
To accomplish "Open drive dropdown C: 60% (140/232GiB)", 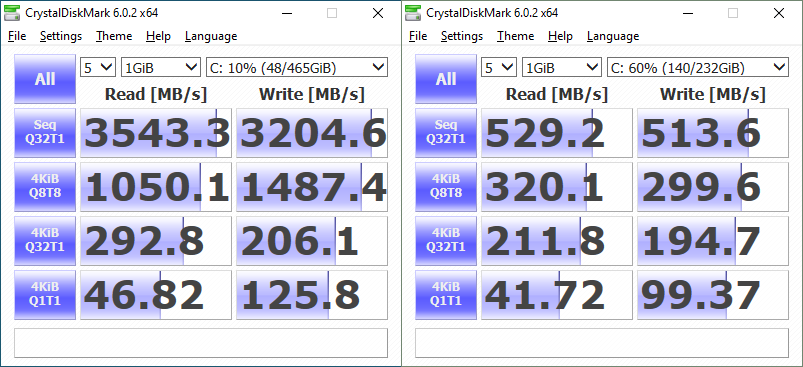I will pos(698,67).
